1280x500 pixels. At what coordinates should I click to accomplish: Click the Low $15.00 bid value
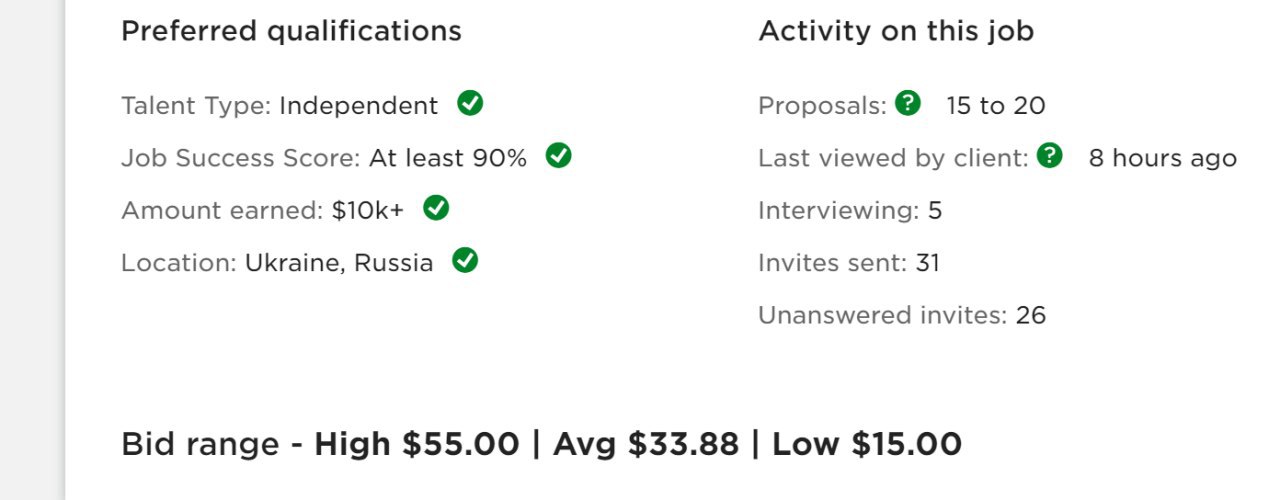tap(867, 444)
